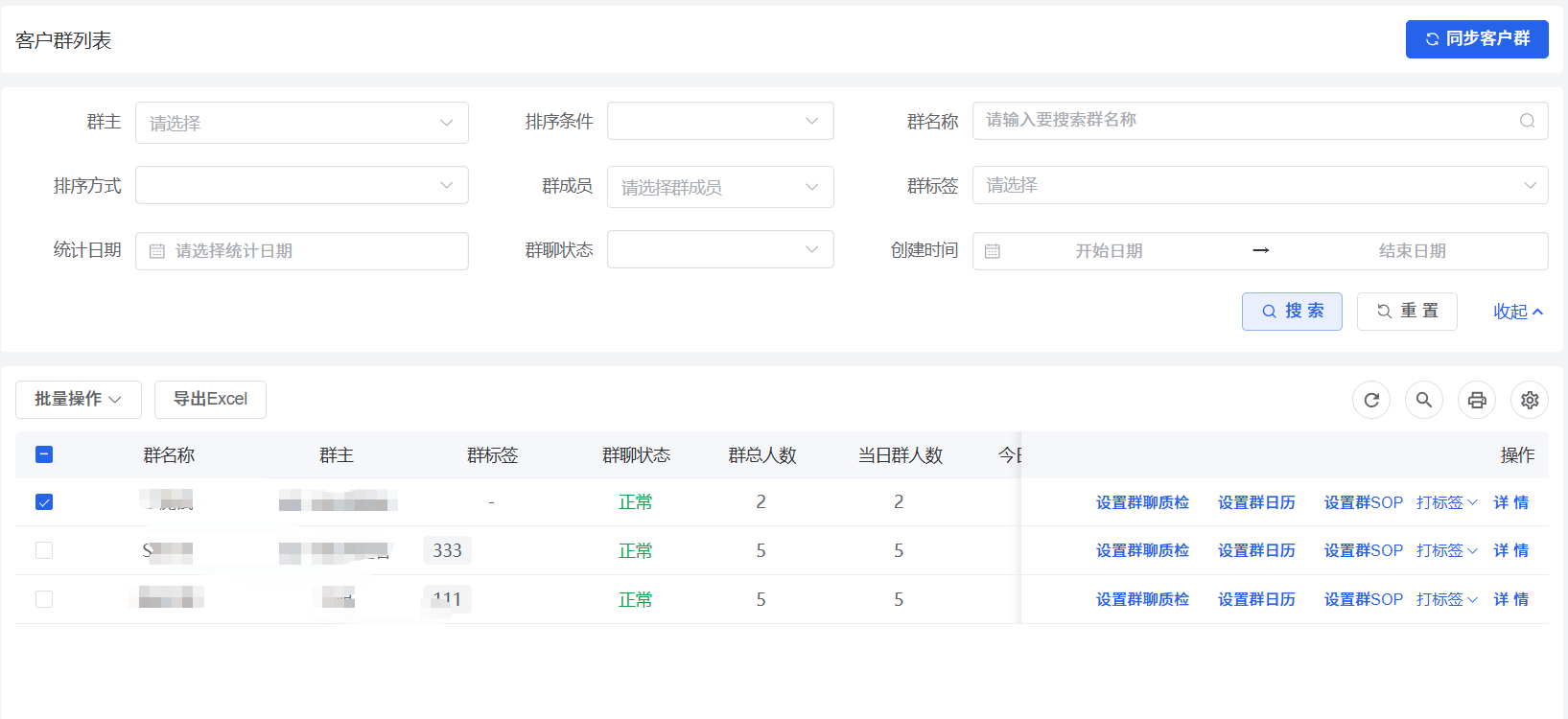This screenshot has height=719, width=1568.
Task: Click 设置群SOP in first row
Action: click(1363, 502)
